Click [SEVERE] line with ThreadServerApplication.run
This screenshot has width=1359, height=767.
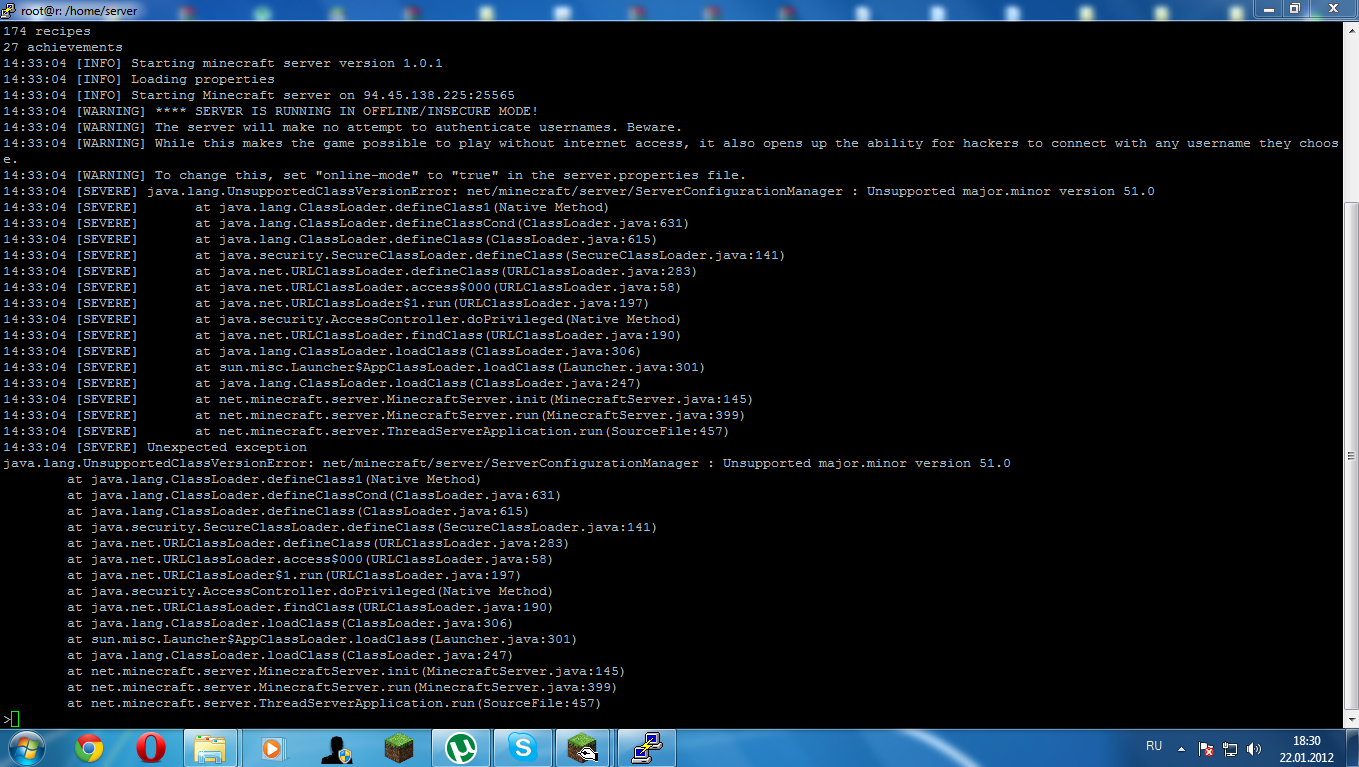pyautogui.click(x=366, y=431)
